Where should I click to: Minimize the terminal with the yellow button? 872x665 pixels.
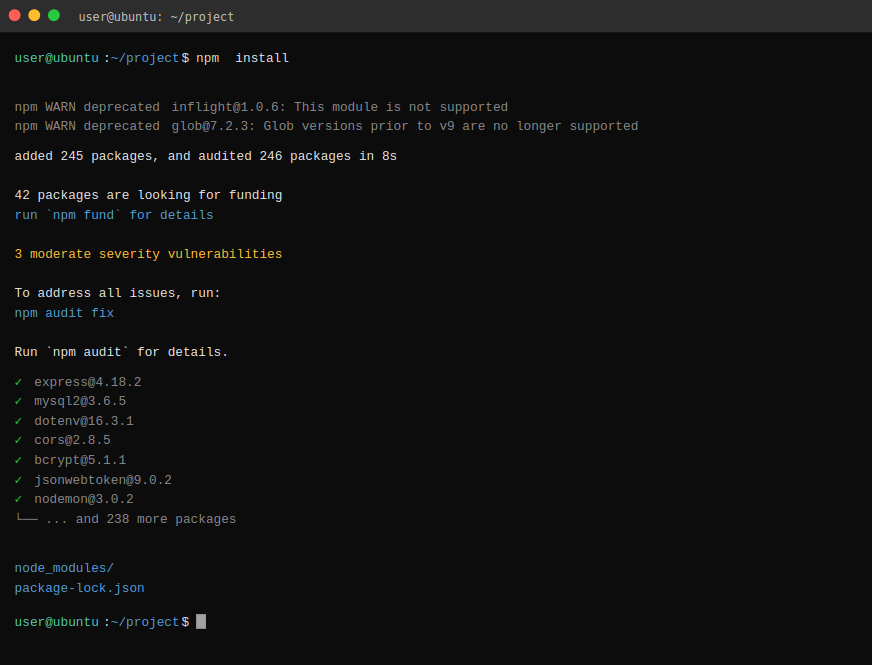[34, 16]
